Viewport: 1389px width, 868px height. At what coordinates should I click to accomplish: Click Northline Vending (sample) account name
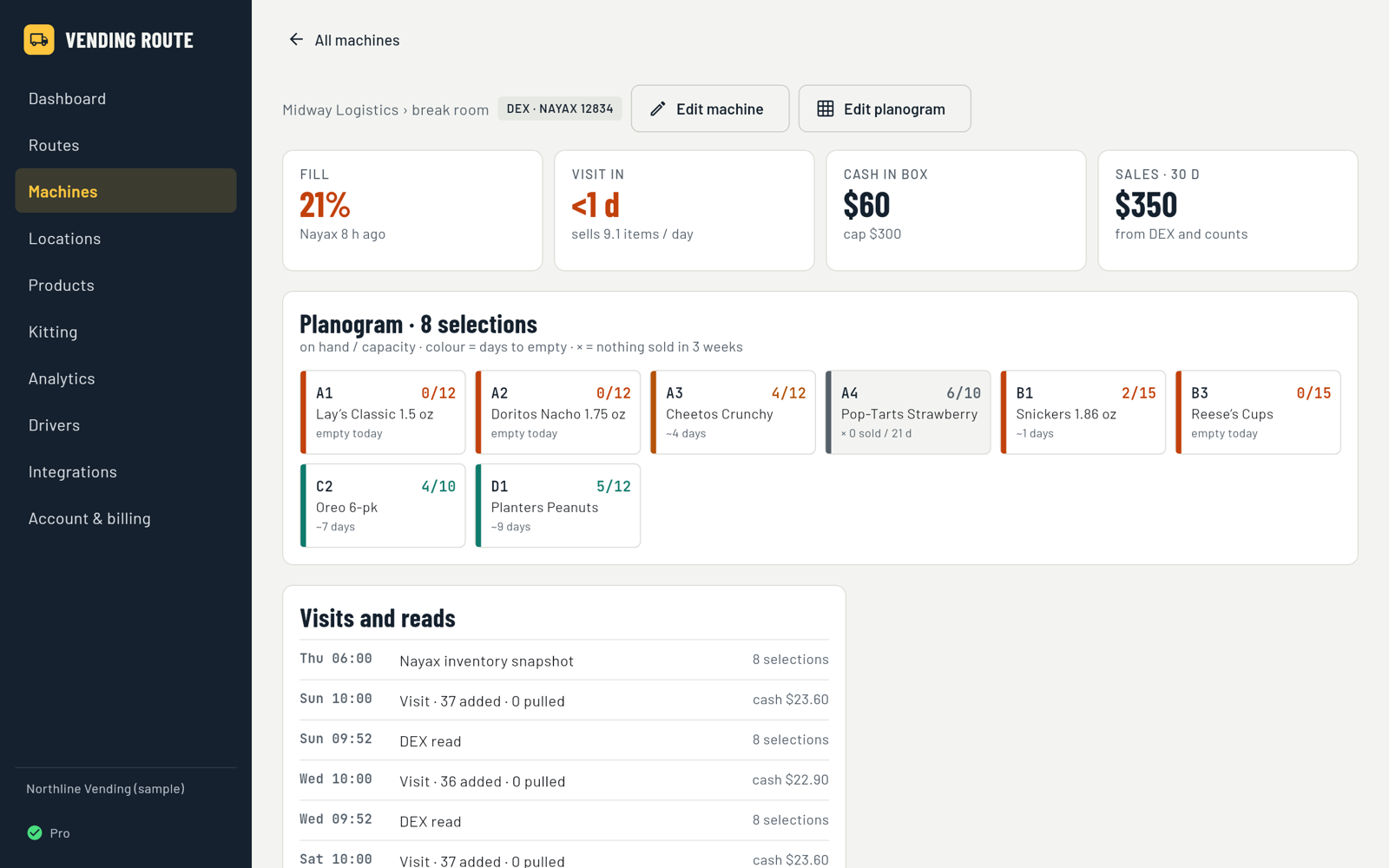(105, 789)
